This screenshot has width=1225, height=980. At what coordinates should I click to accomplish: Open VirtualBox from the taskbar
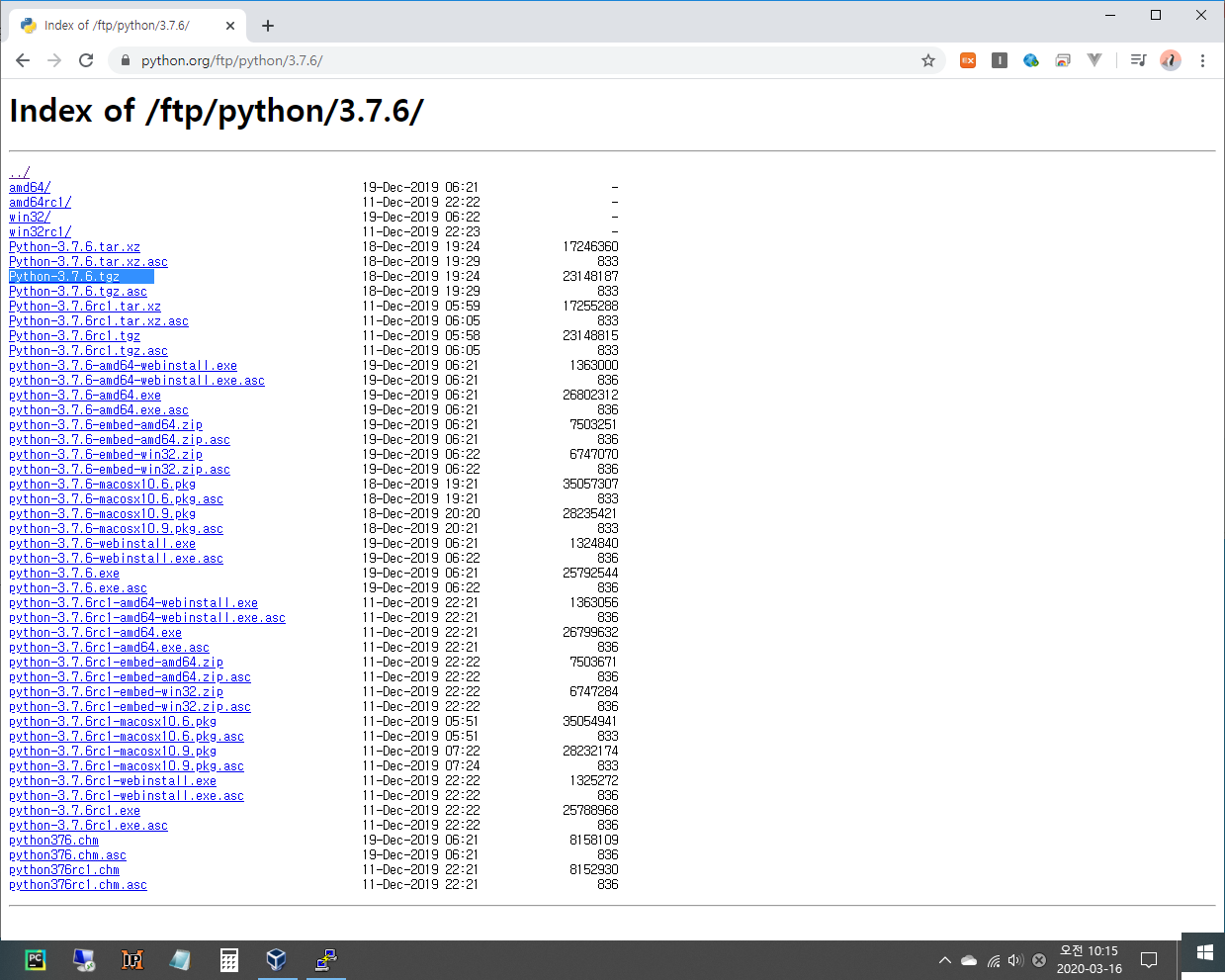point(277,959)
